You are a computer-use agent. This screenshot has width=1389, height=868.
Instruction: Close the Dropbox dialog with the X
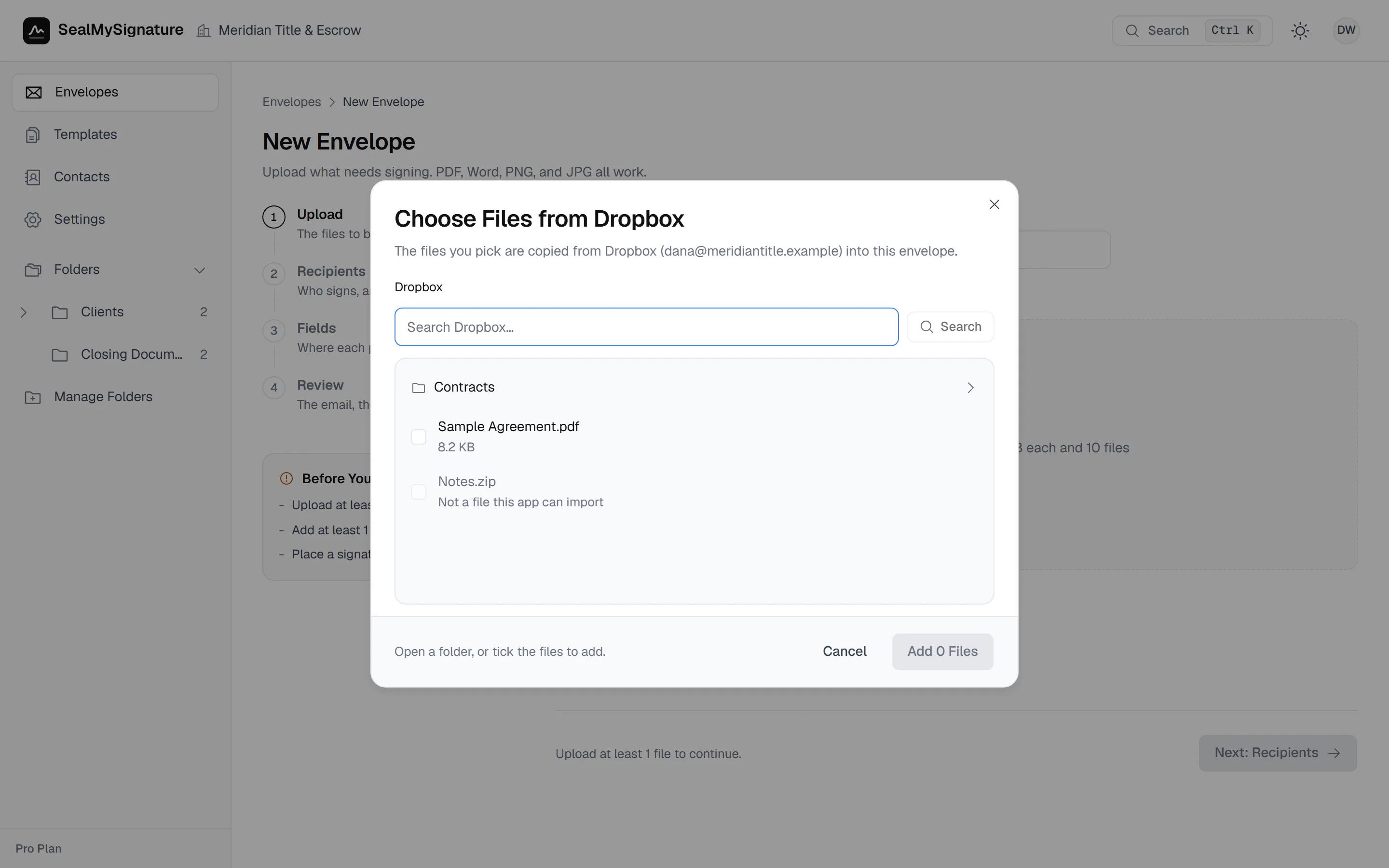(x=994, y=204)
